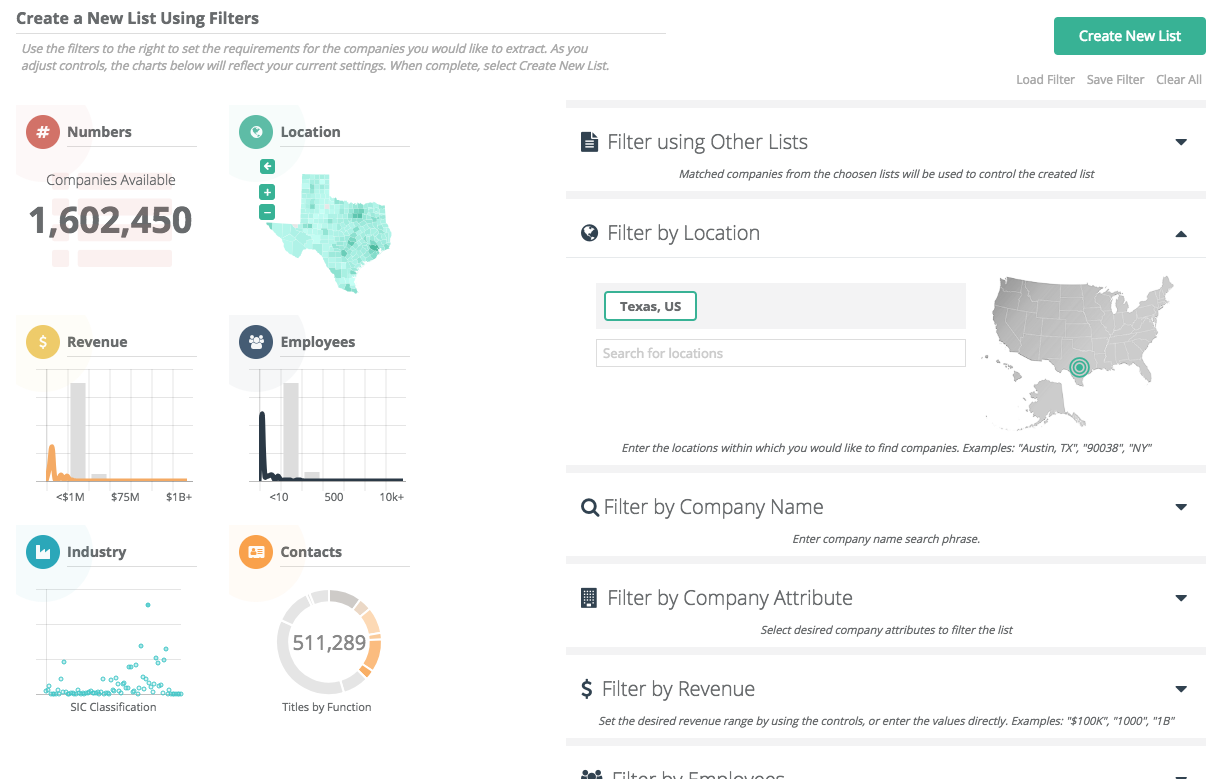This screenshot has height=779, width=1228.
Task: Click the Employees group icon
Action: [256, 342]
